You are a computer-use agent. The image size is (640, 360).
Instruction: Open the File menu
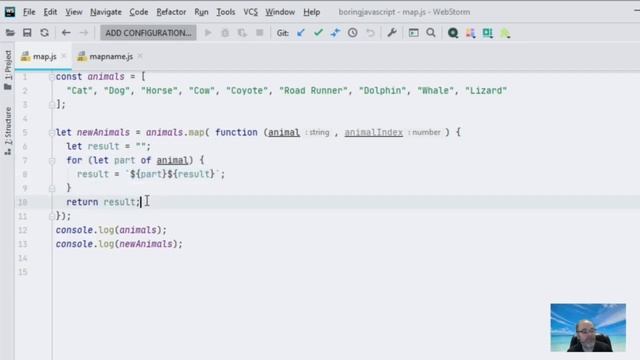[29, 12]
